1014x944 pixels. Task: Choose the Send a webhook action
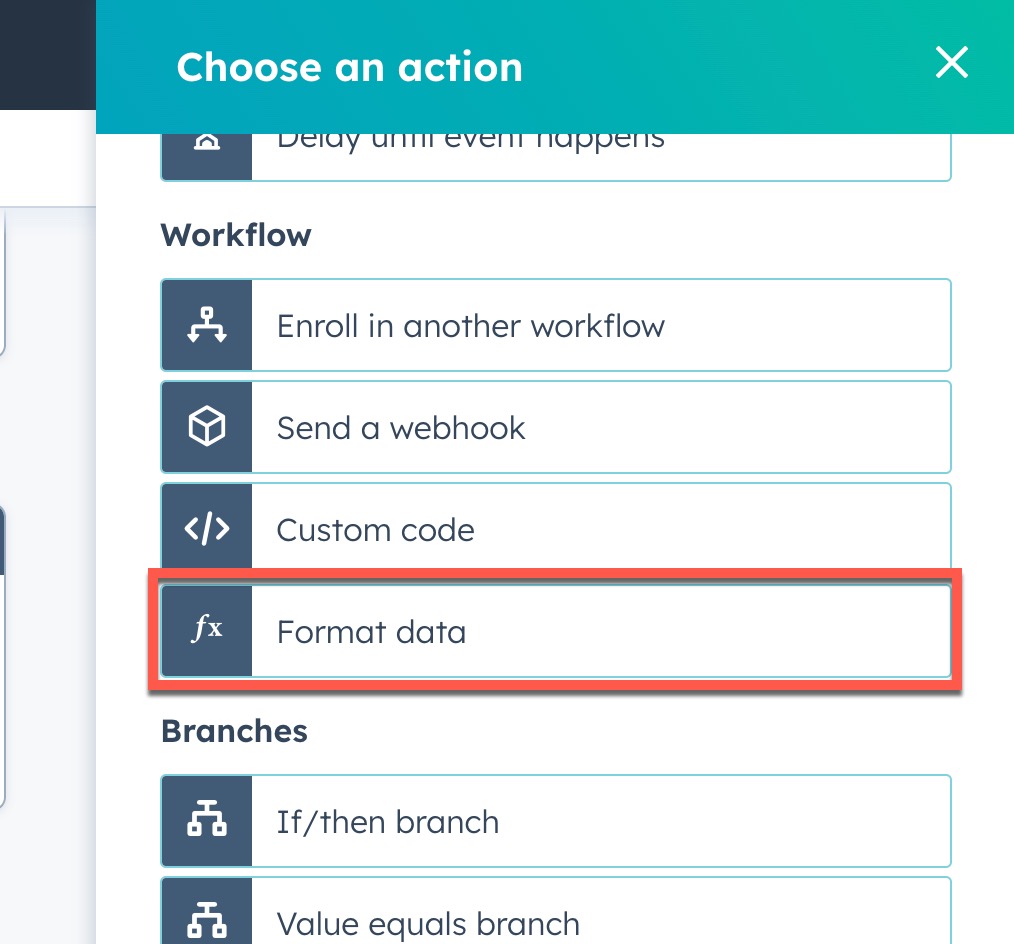click(x=401, y=428)
